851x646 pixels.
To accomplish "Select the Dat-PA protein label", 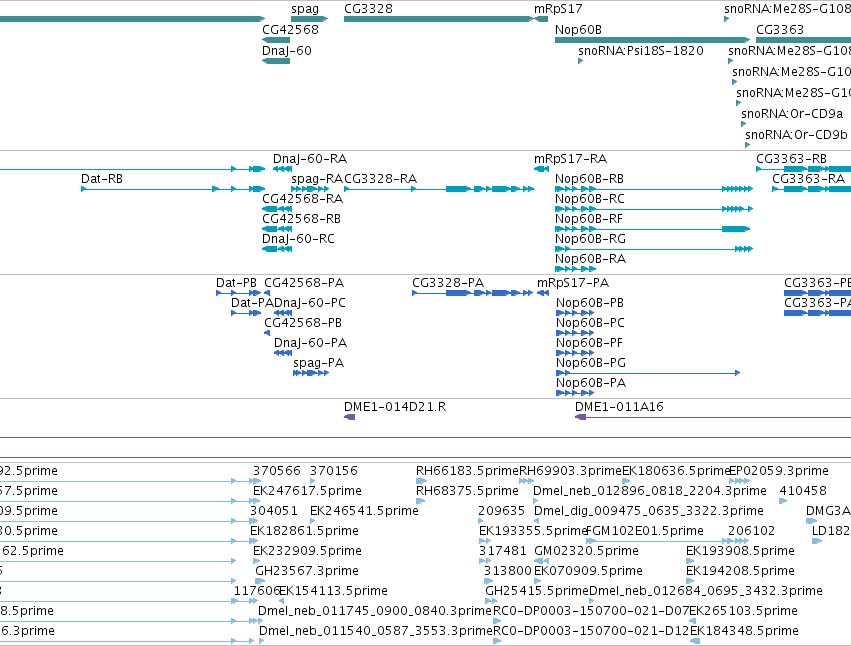I will [252, 303].
